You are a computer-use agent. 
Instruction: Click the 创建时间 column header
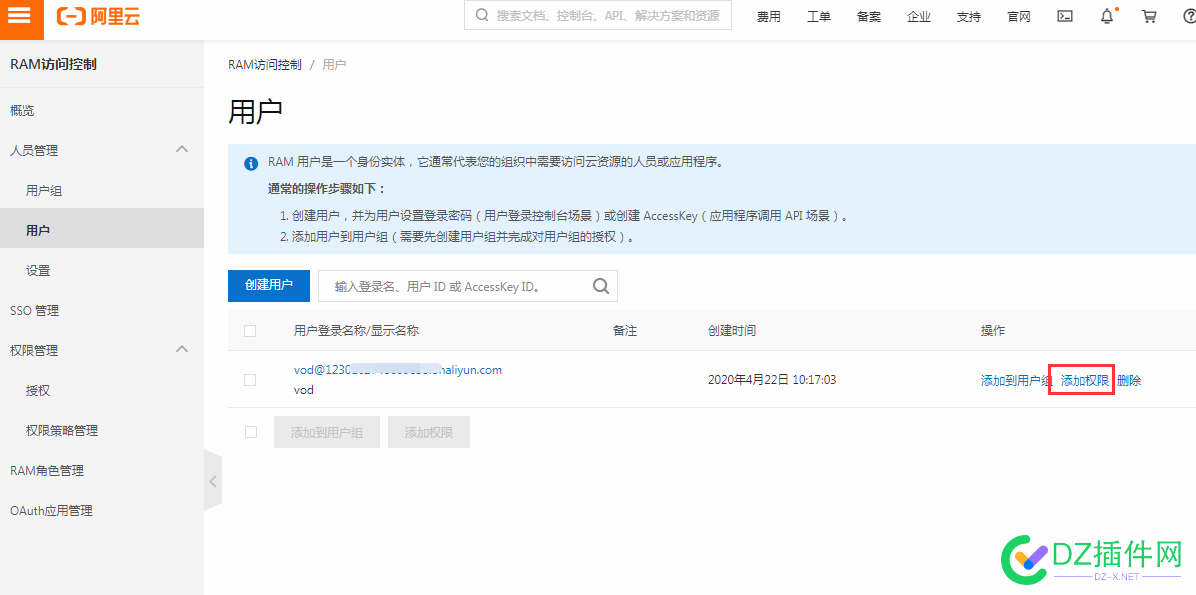pos(732,330)
